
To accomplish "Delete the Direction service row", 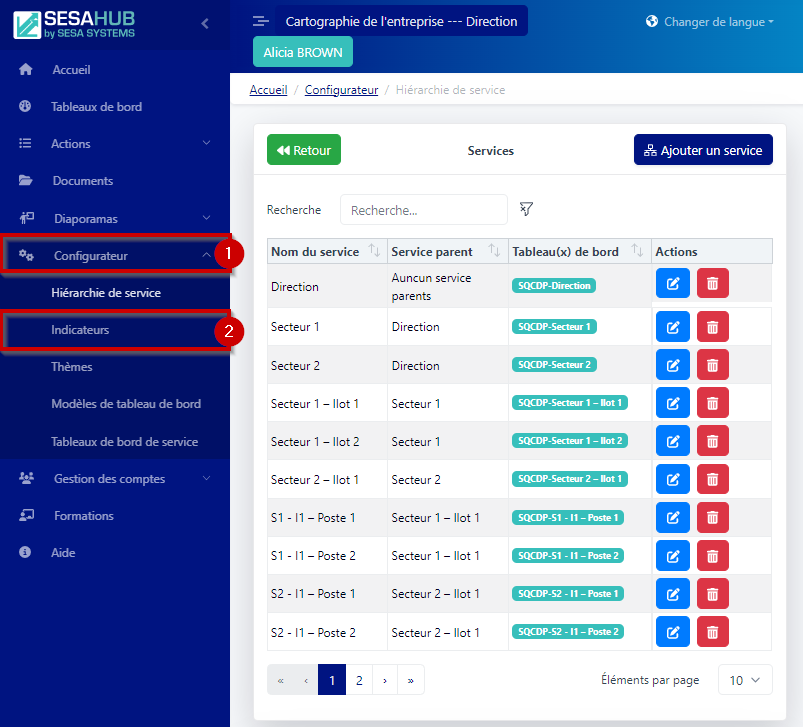I will click(x=712, y=283).
